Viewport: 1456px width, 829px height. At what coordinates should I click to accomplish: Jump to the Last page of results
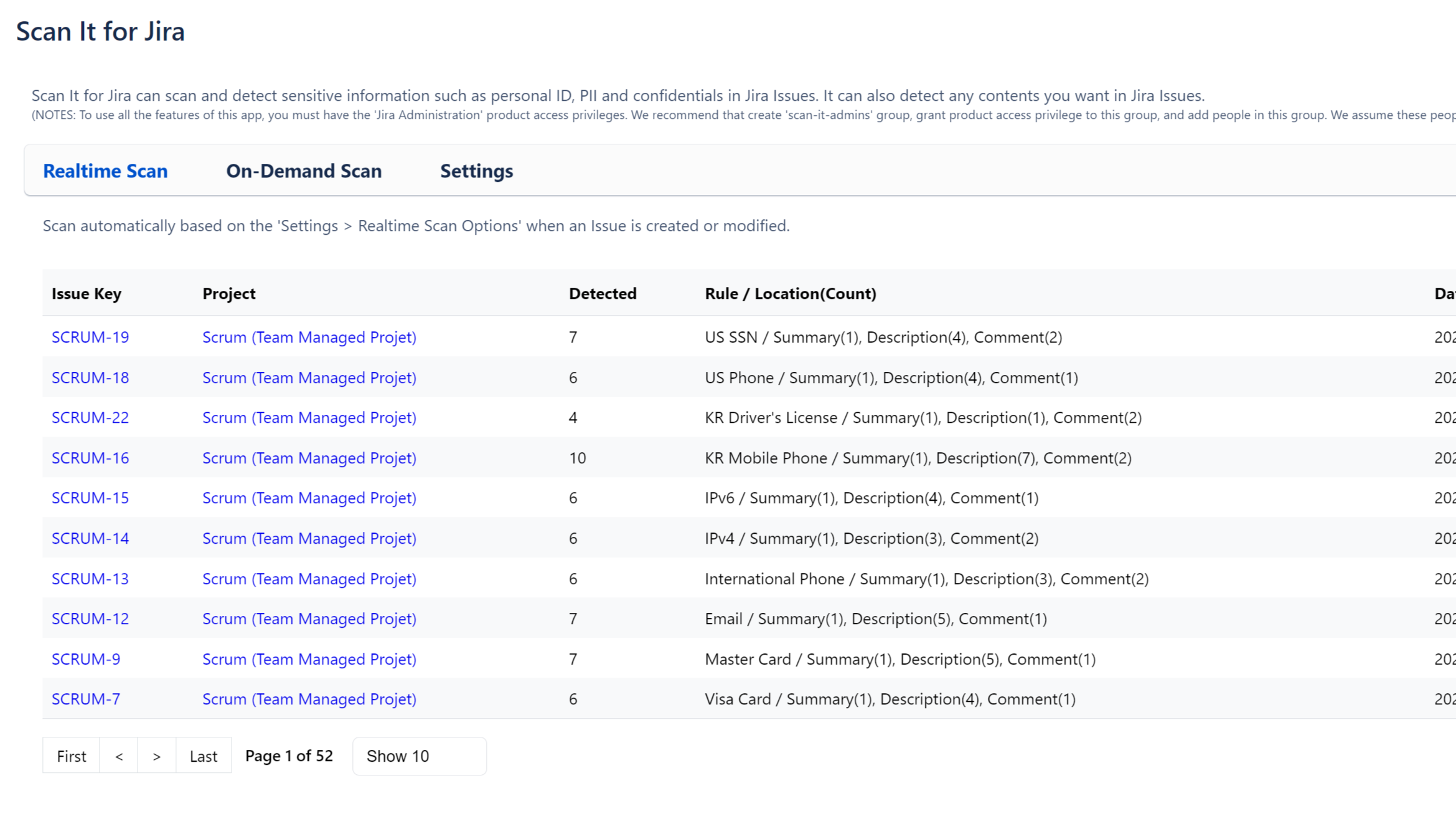[x=204, y=756]
